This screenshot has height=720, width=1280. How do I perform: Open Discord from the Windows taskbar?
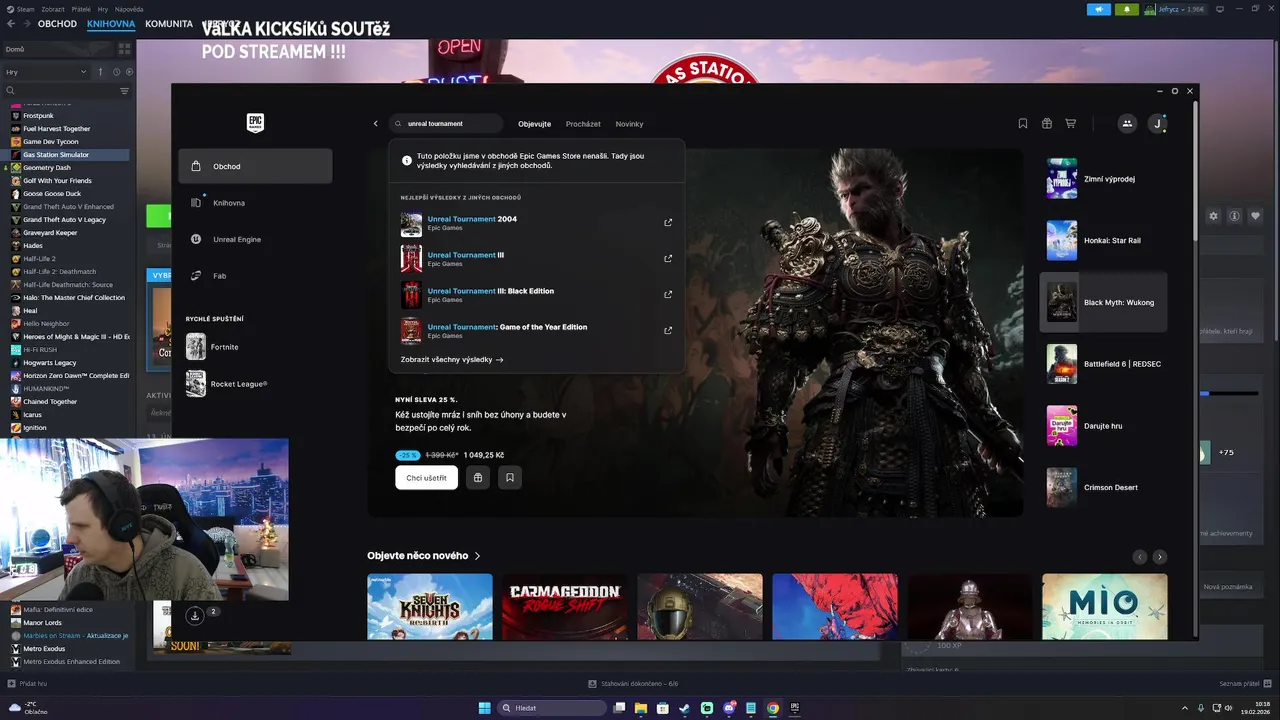pos(729,708)
